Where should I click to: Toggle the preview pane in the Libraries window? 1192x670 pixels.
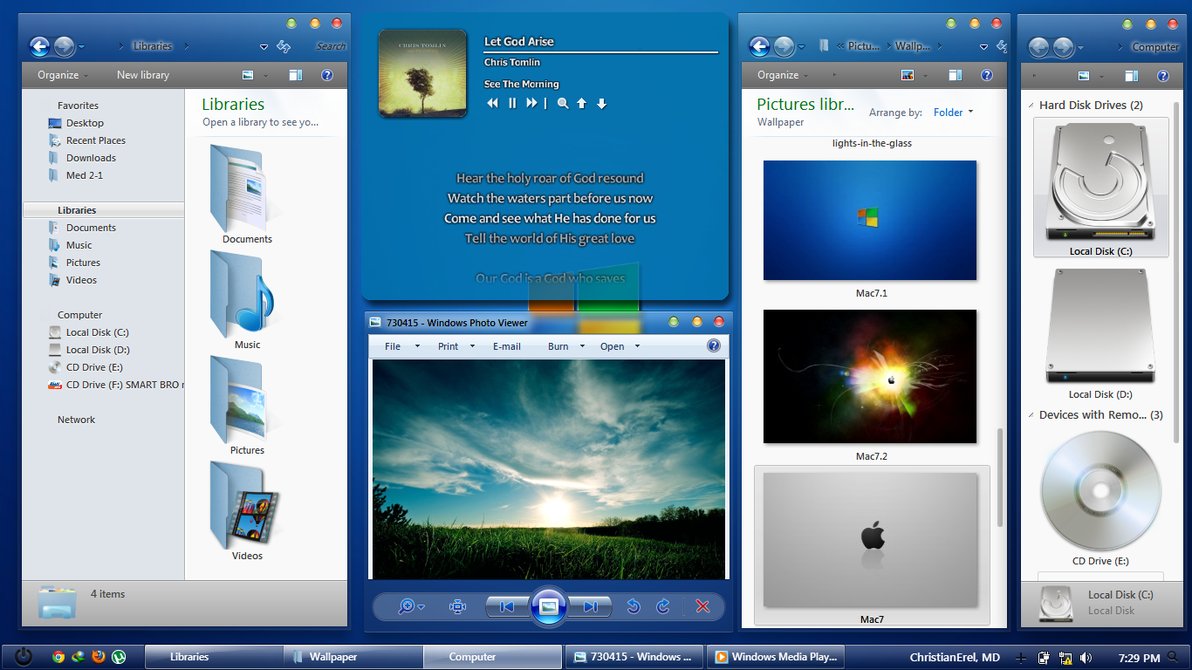[x=296, y=75]
